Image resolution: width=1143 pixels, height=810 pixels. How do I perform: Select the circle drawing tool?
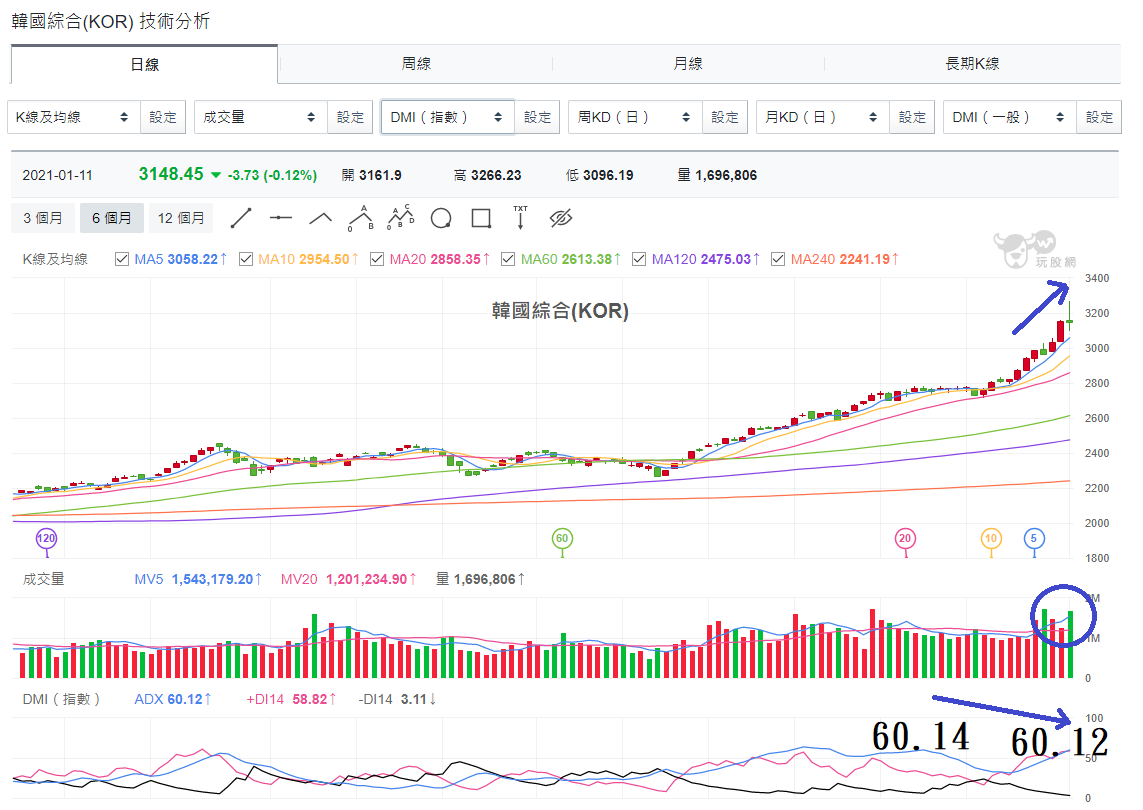tap(441, 218)
